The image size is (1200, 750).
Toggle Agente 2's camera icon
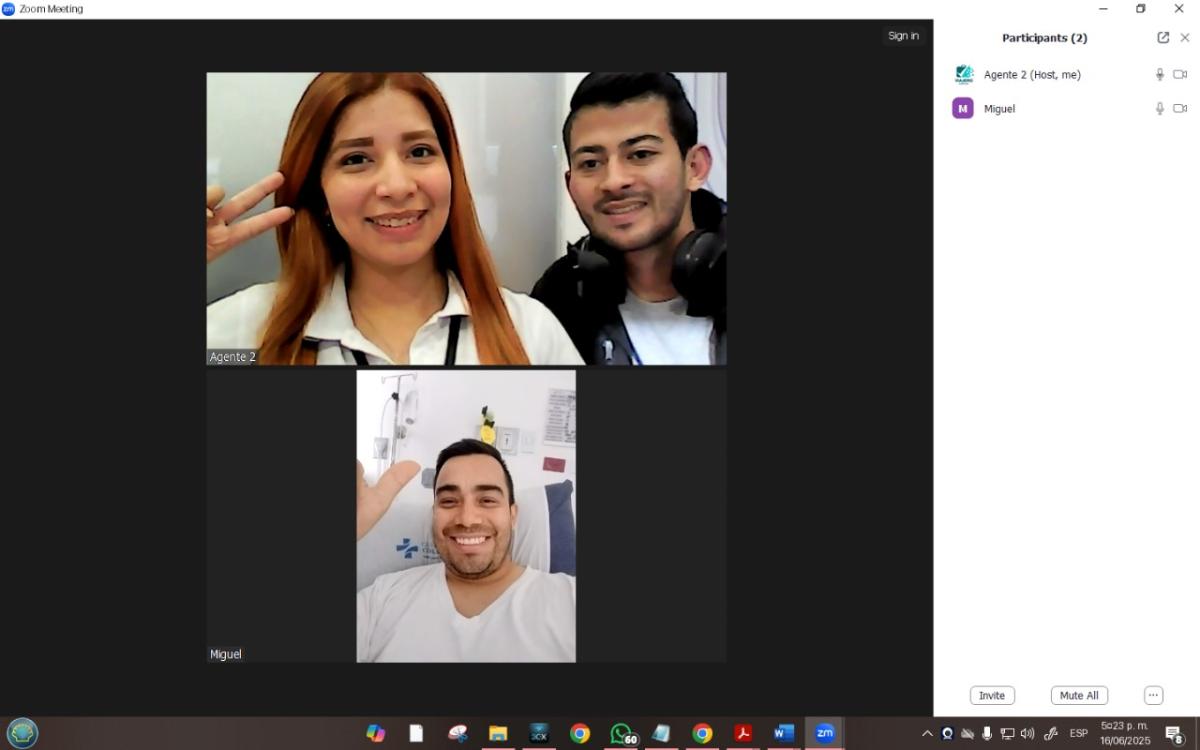(x=1180, y=75)
